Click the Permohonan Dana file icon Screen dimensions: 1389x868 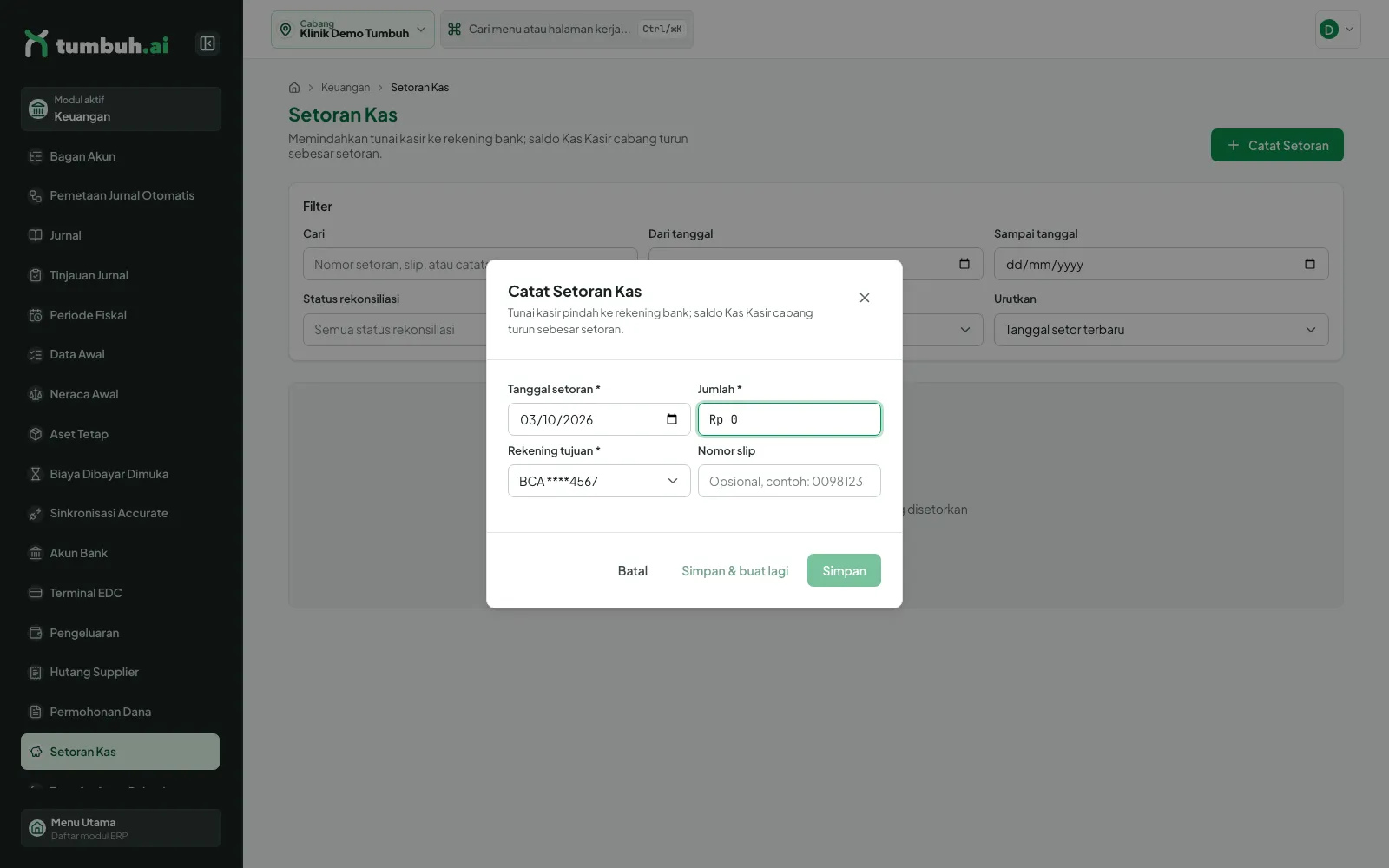pyautogui.click(x=36, y=712)
